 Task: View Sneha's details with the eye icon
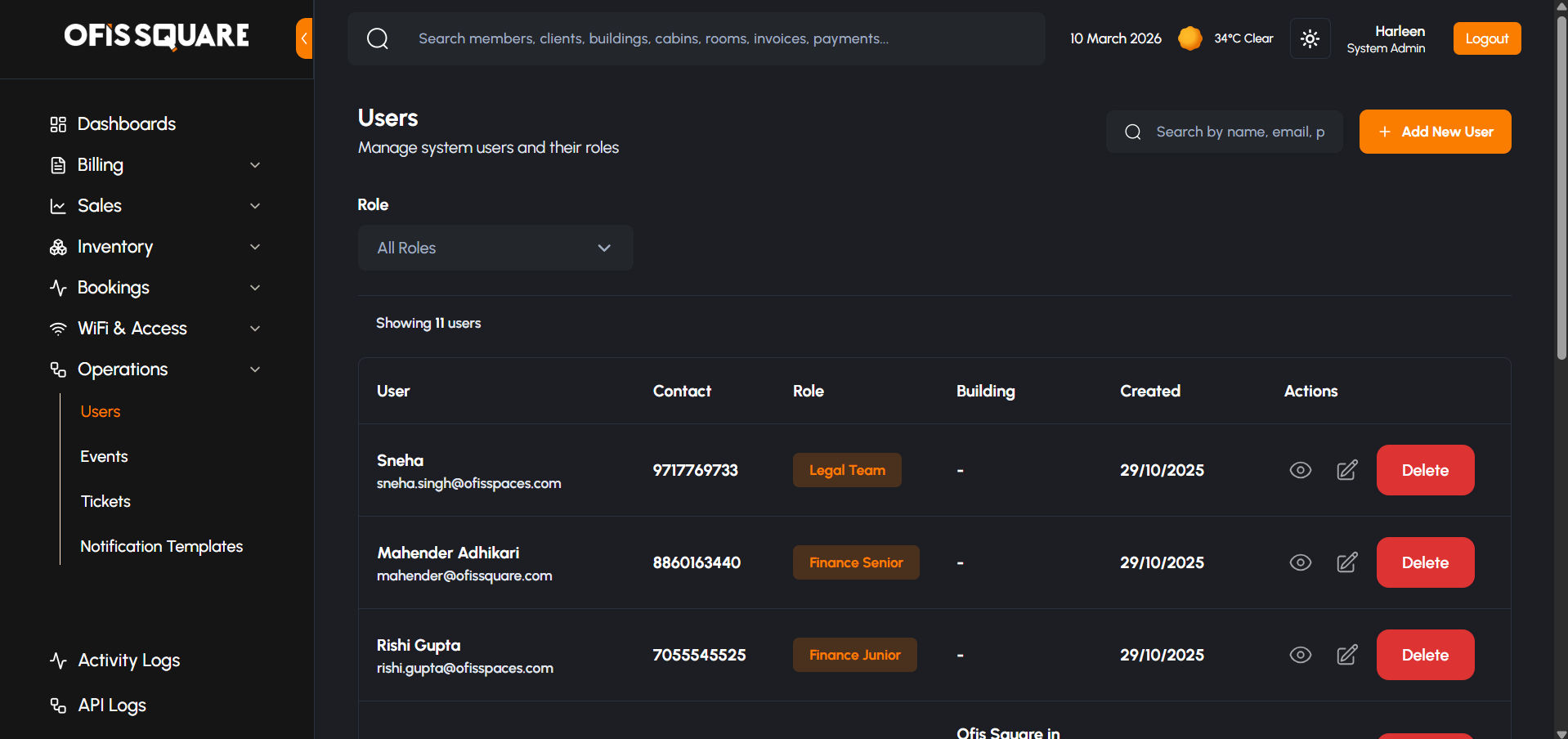(x=1300, y=470)
